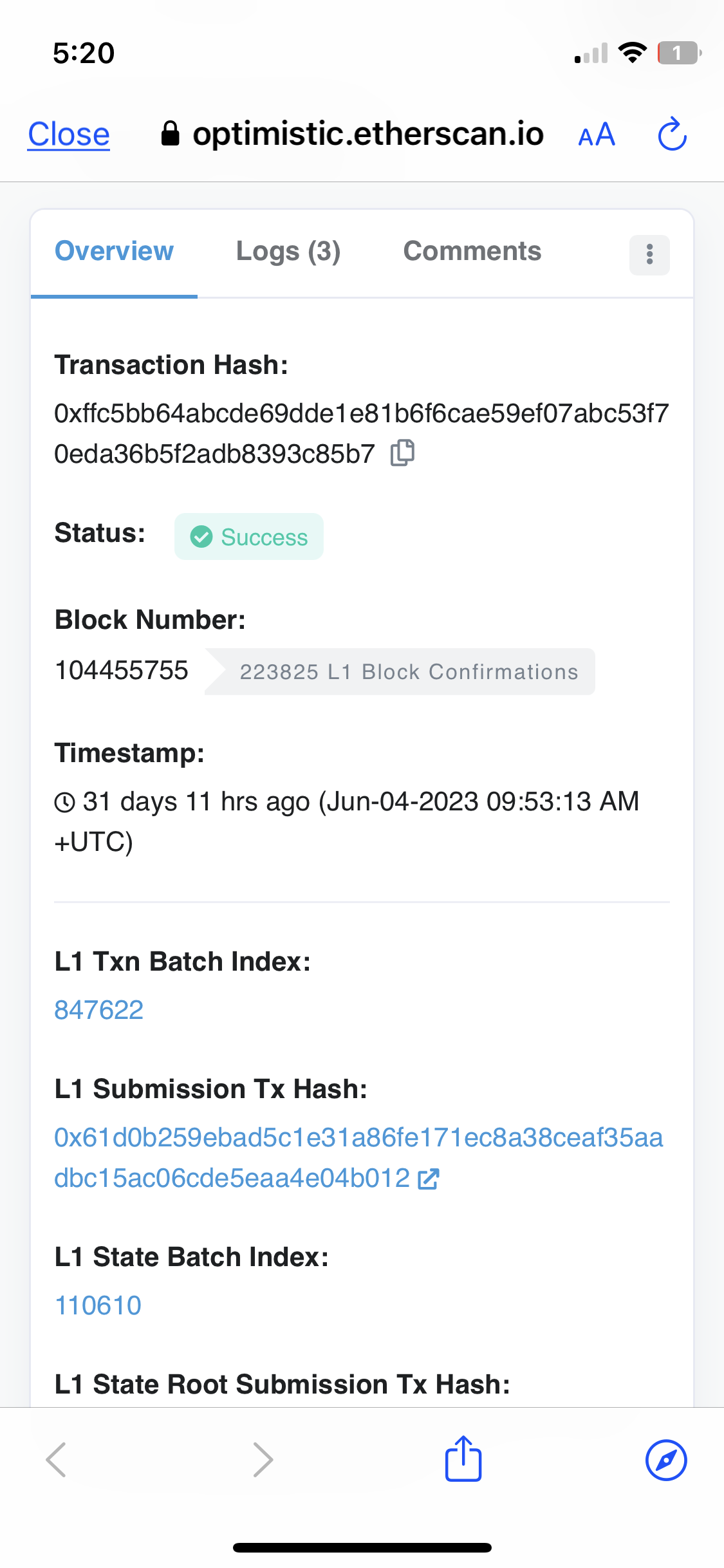Tap the Success status badge
The image size is (724, 1568).
pyautogui.click(x=249, y=537)
